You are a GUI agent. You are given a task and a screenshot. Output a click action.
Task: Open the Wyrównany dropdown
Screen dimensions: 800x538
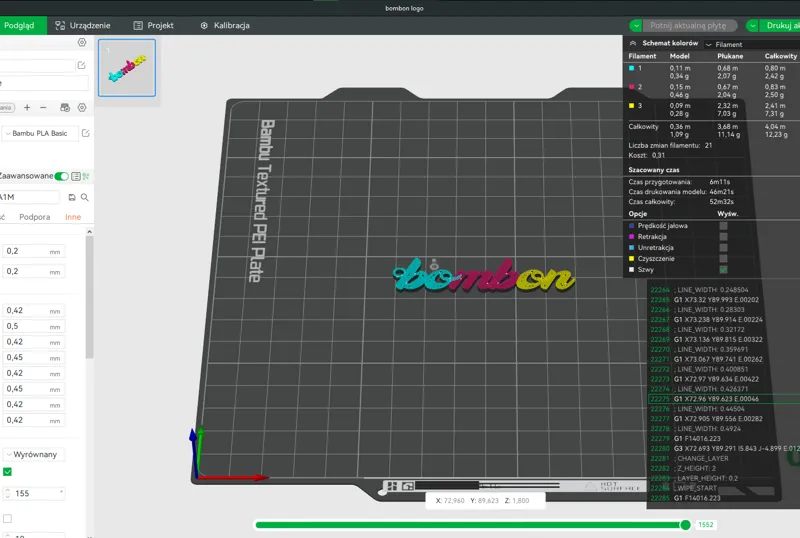[x=34, y=454]
